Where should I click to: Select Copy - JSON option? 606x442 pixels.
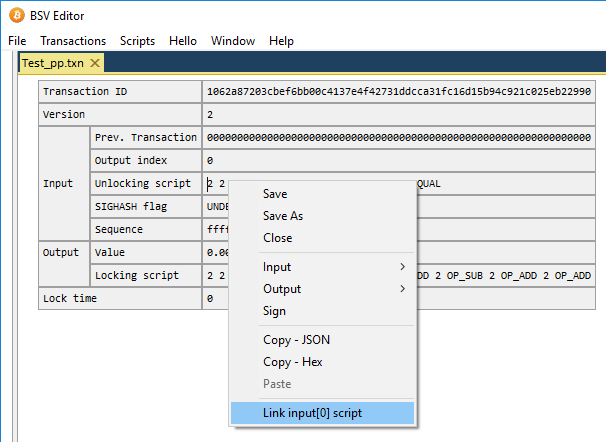point(322,340)
